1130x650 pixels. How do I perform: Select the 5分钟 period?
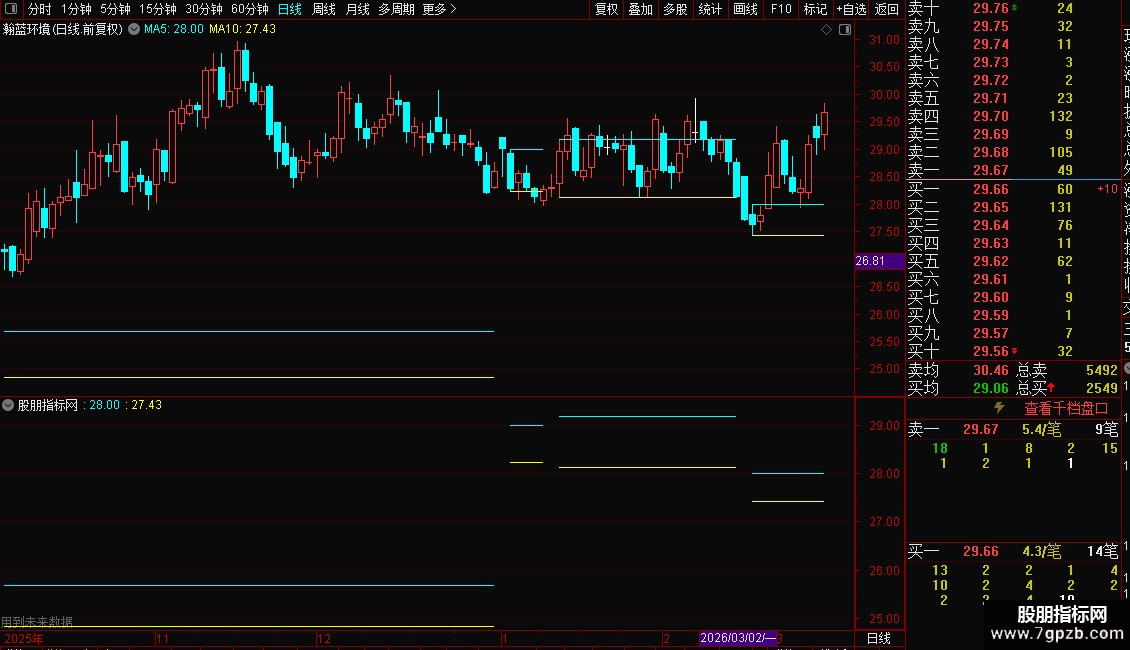(115, 9)
